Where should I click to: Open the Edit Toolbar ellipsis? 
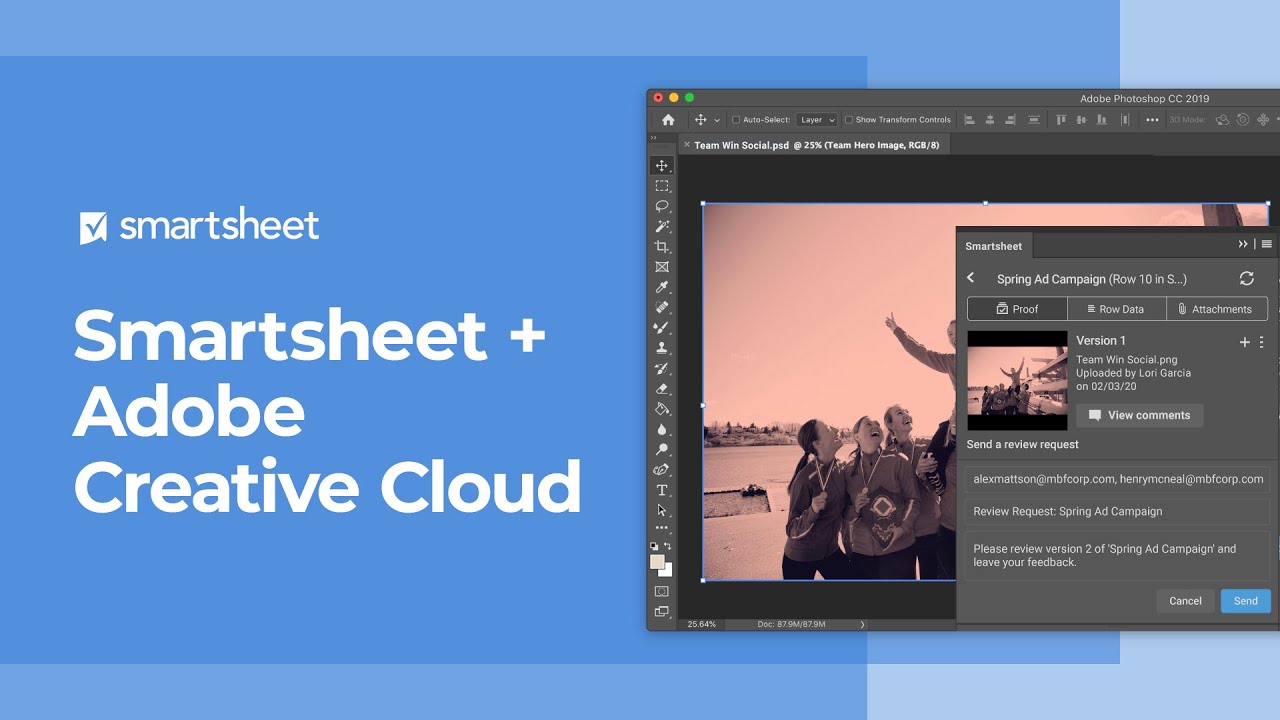point(662,528)
